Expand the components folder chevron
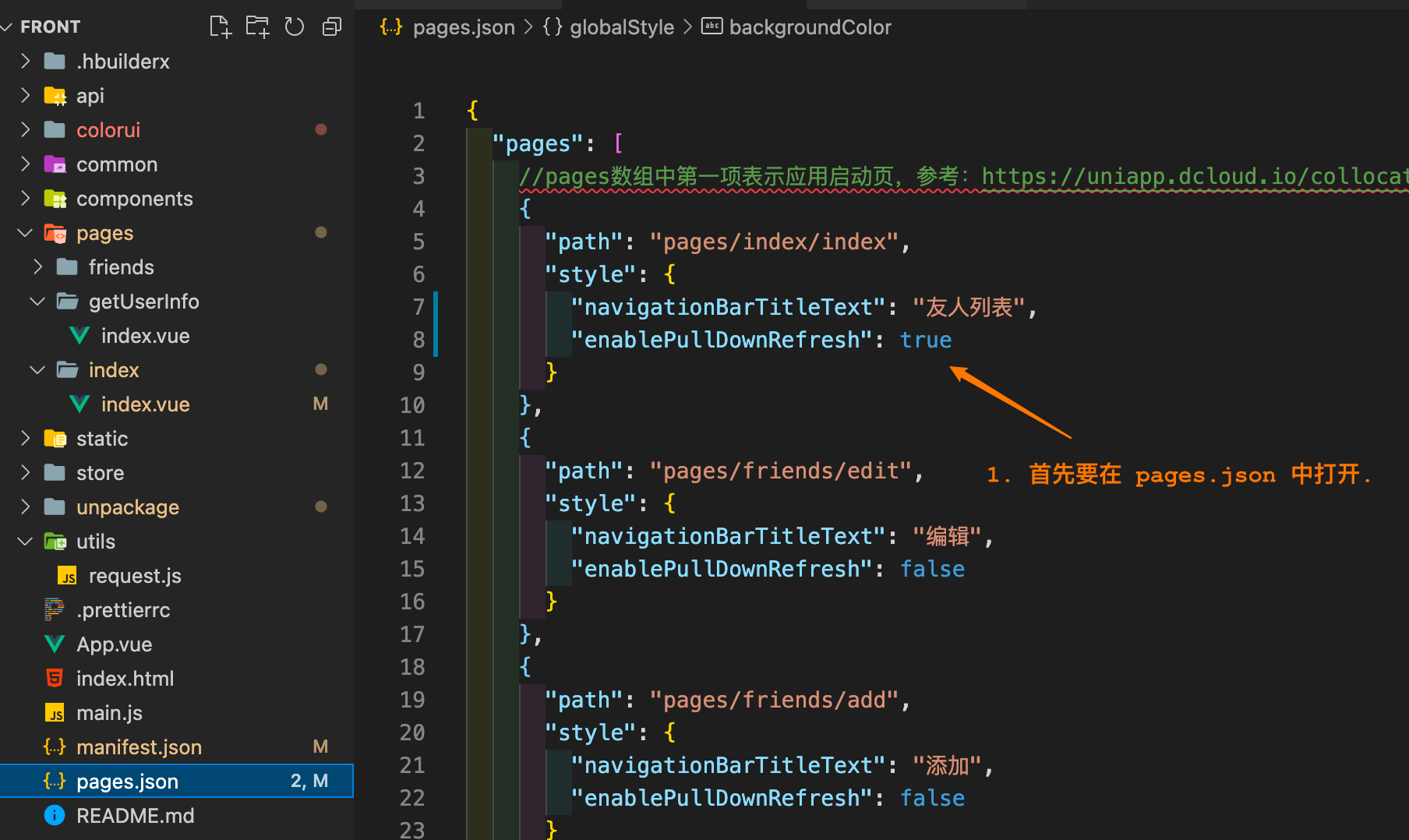 pos(26,198)
